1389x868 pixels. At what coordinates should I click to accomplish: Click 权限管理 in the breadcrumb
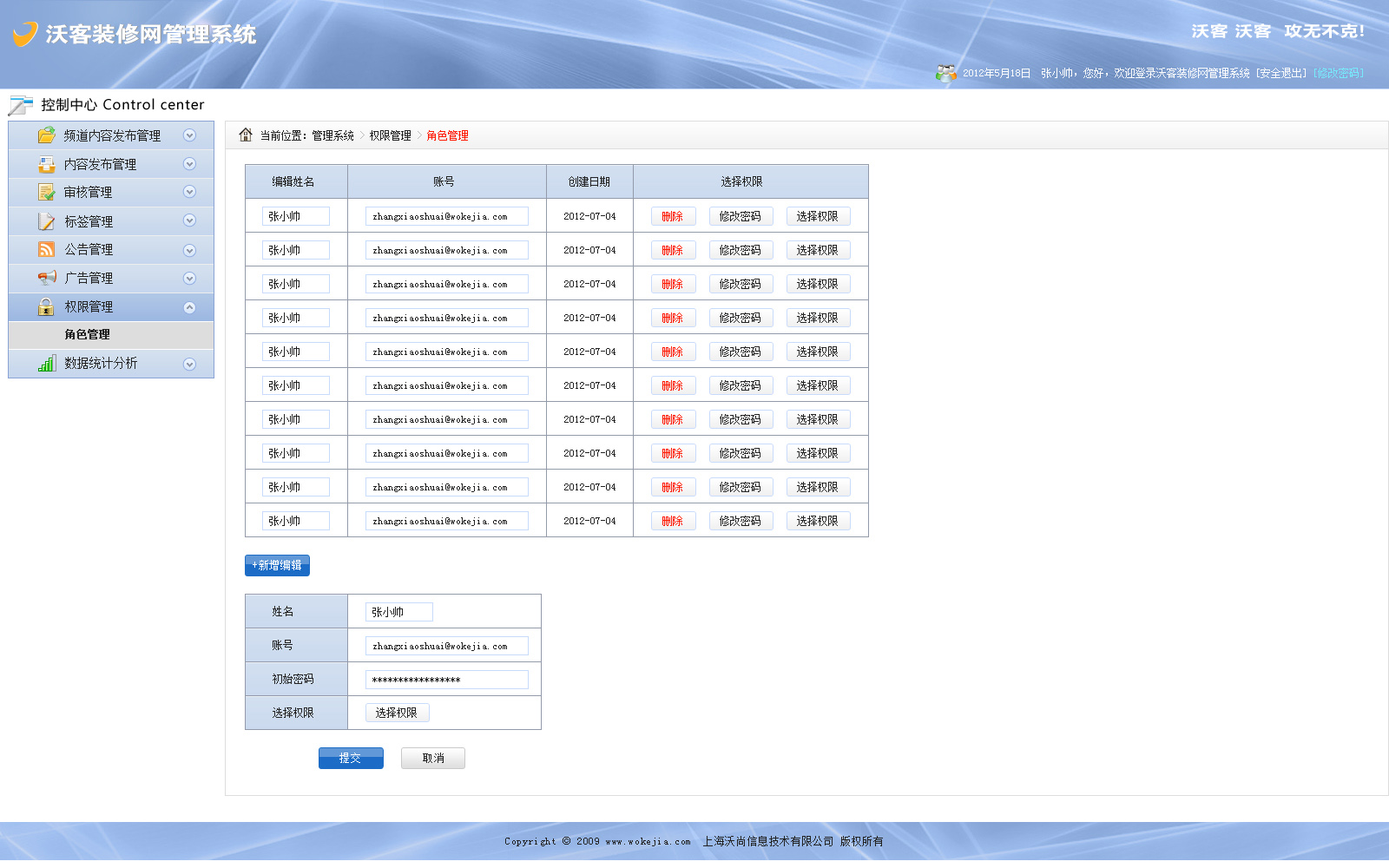(391, 135)
